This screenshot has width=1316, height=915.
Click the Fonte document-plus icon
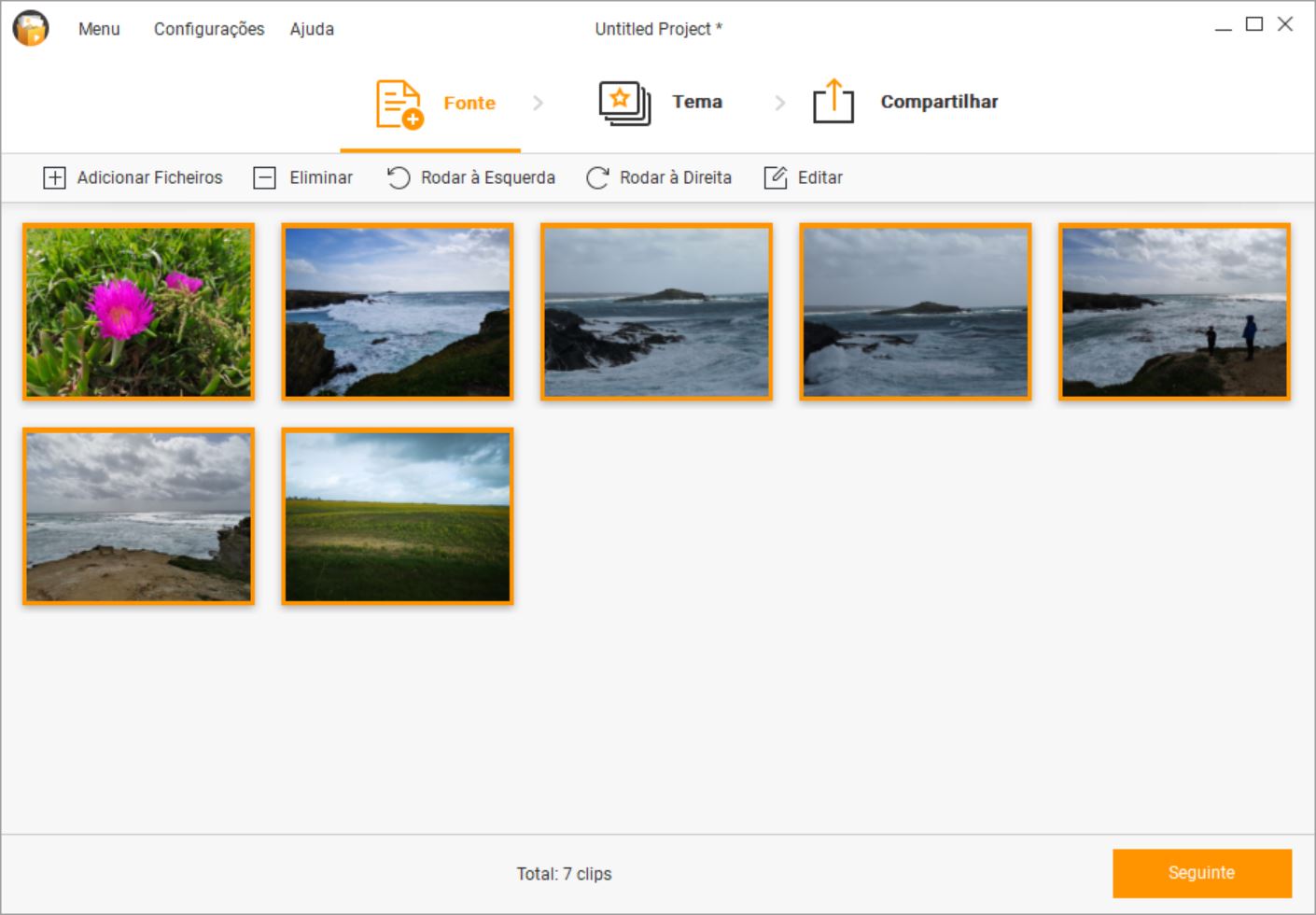(399, 104)
